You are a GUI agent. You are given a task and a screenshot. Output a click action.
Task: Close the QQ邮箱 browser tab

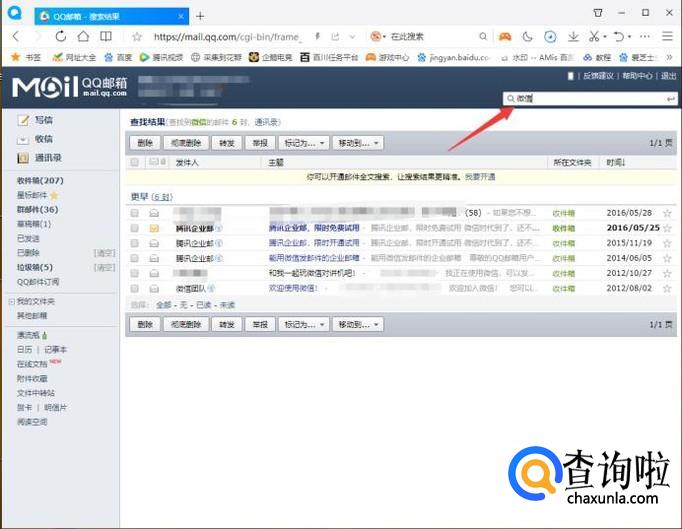(181, 17)
